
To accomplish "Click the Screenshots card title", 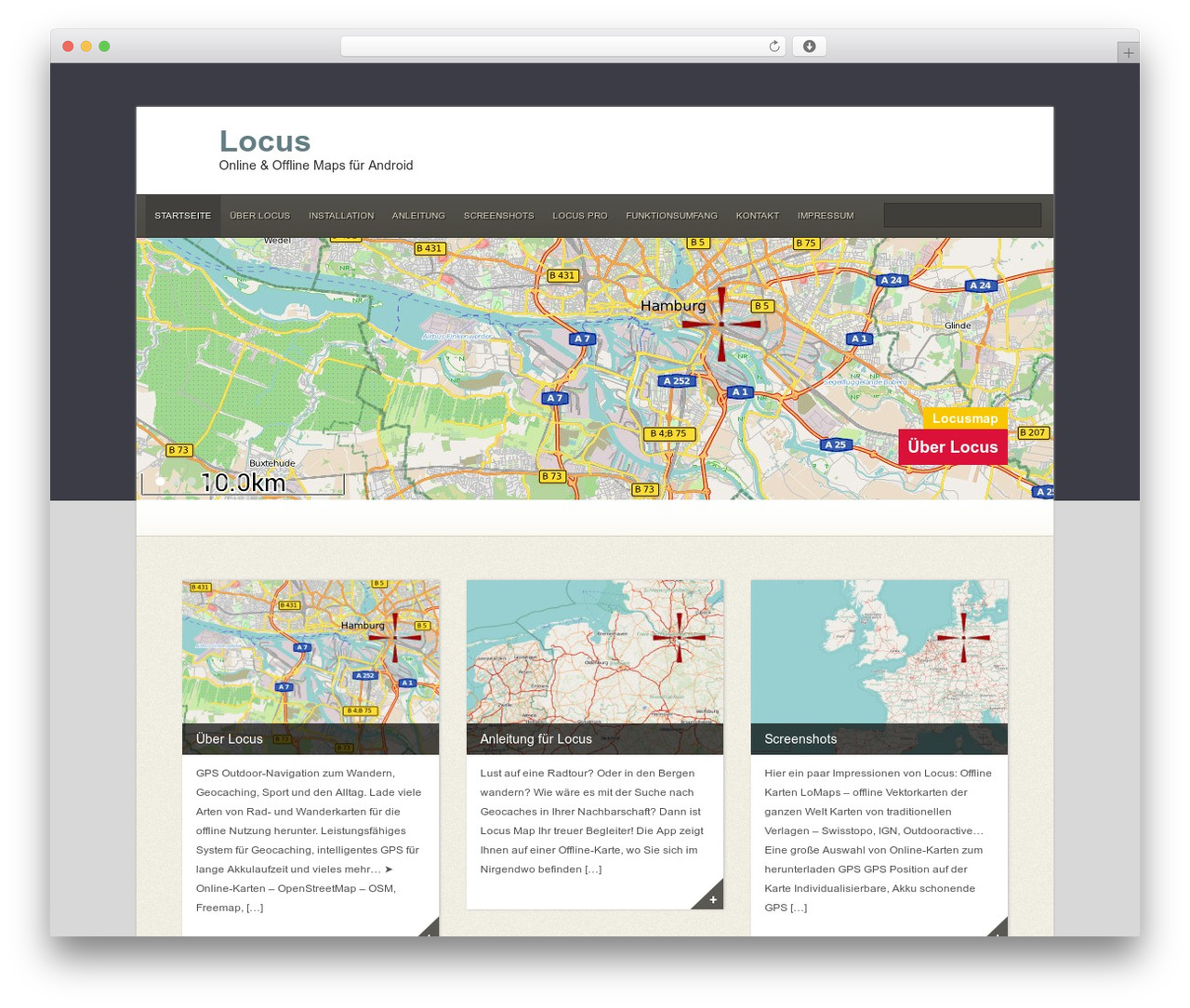I will pyautogui.click(x=800, y=739).
